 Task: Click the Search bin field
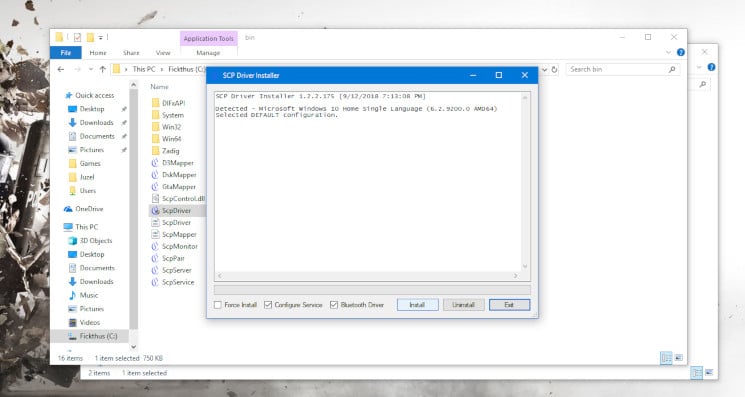622,69
